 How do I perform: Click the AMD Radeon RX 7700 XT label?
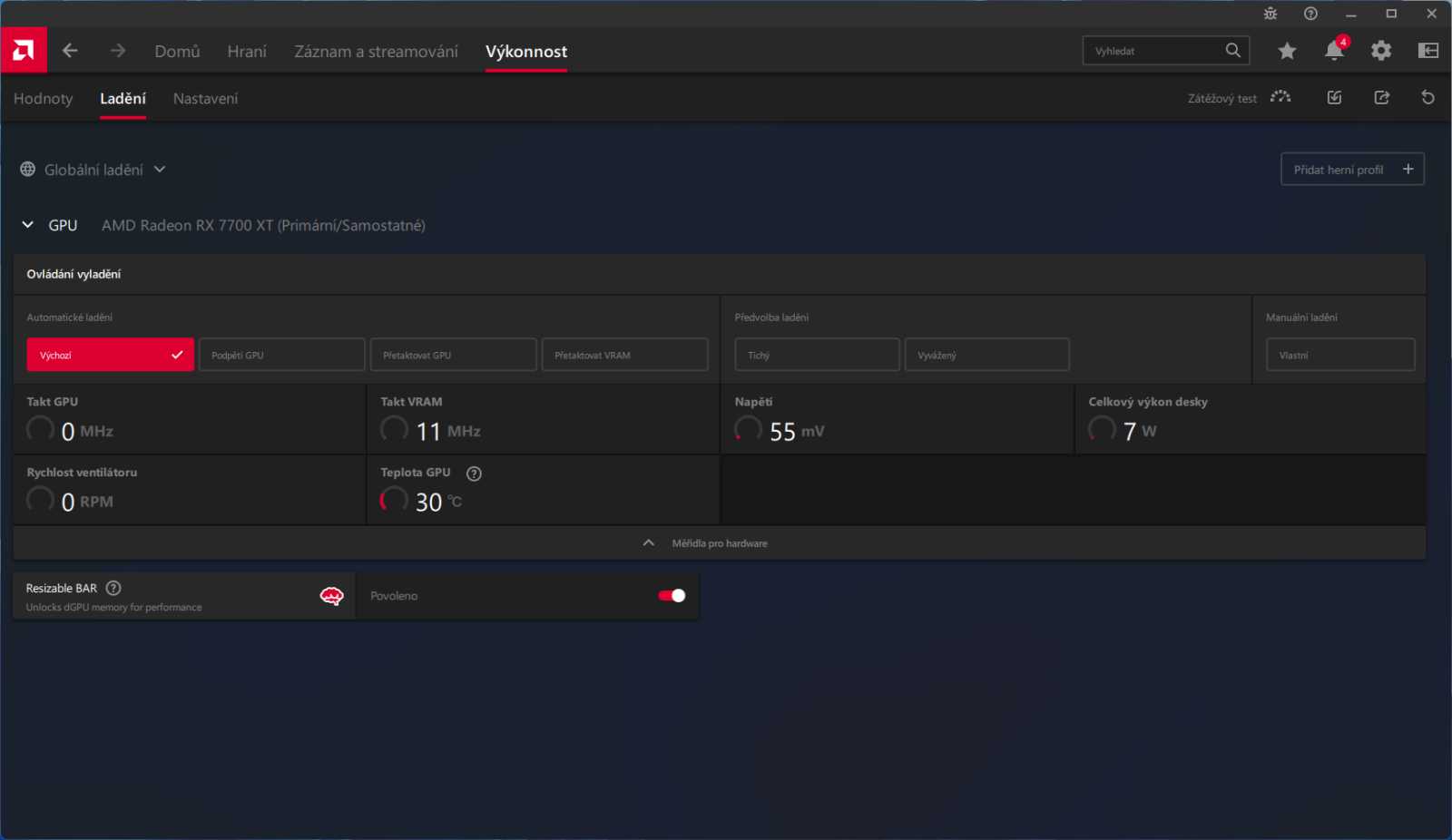(263, 225)
